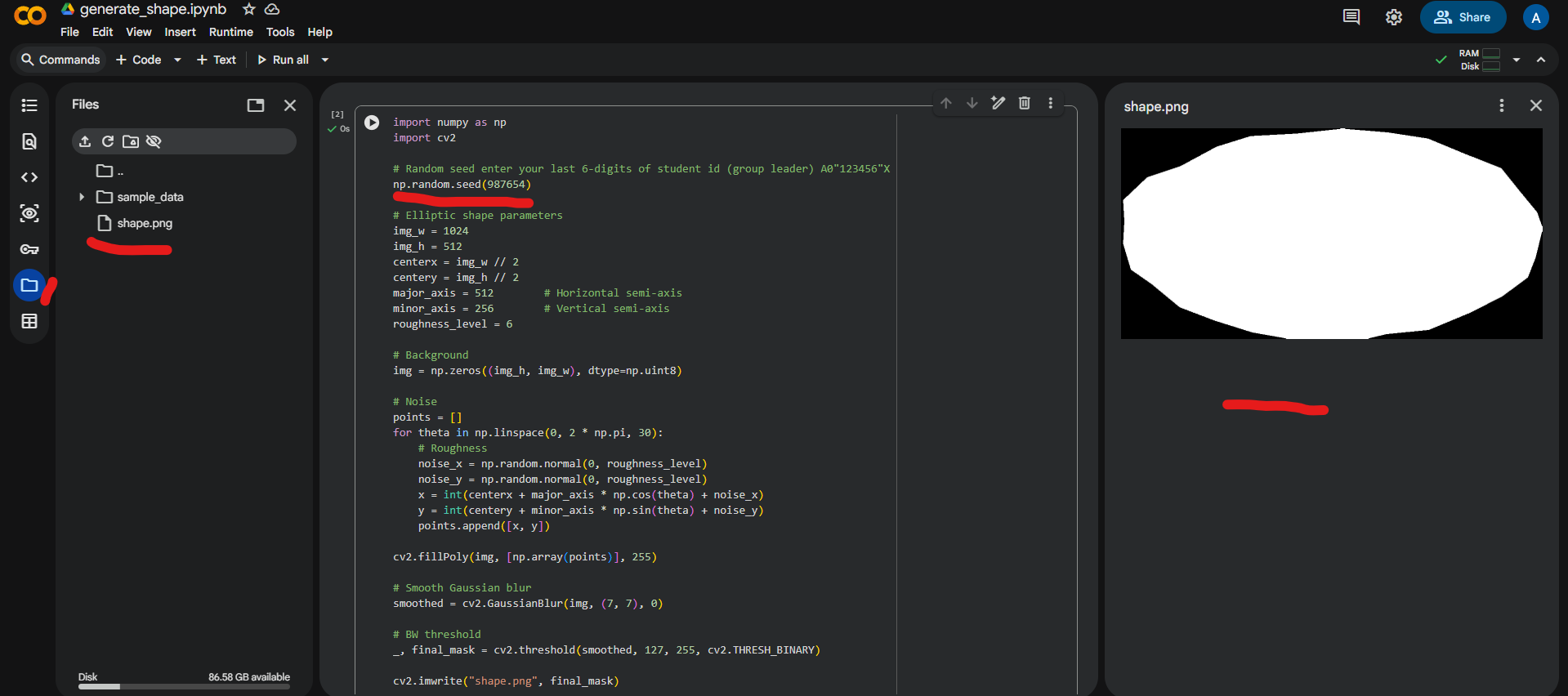Delete the cell with trash icon
Screen dimensions: 1568x696
(1025, 103)
